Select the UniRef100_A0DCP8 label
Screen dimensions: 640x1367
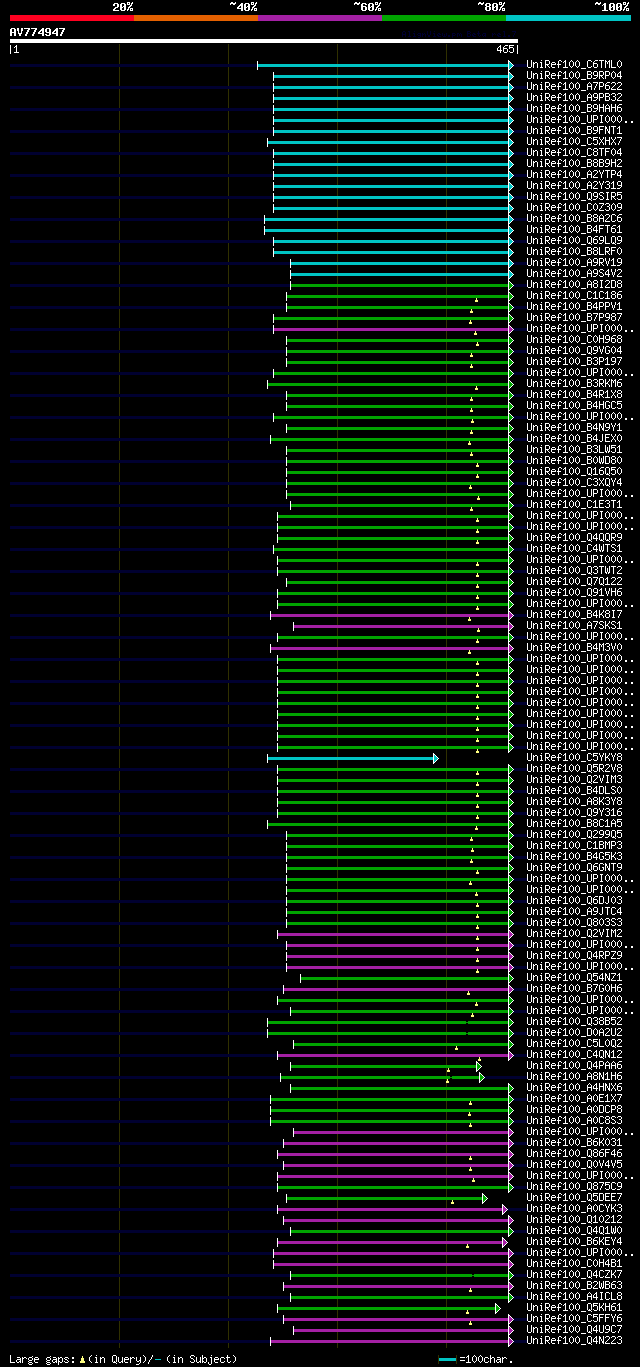[574, 1110]
